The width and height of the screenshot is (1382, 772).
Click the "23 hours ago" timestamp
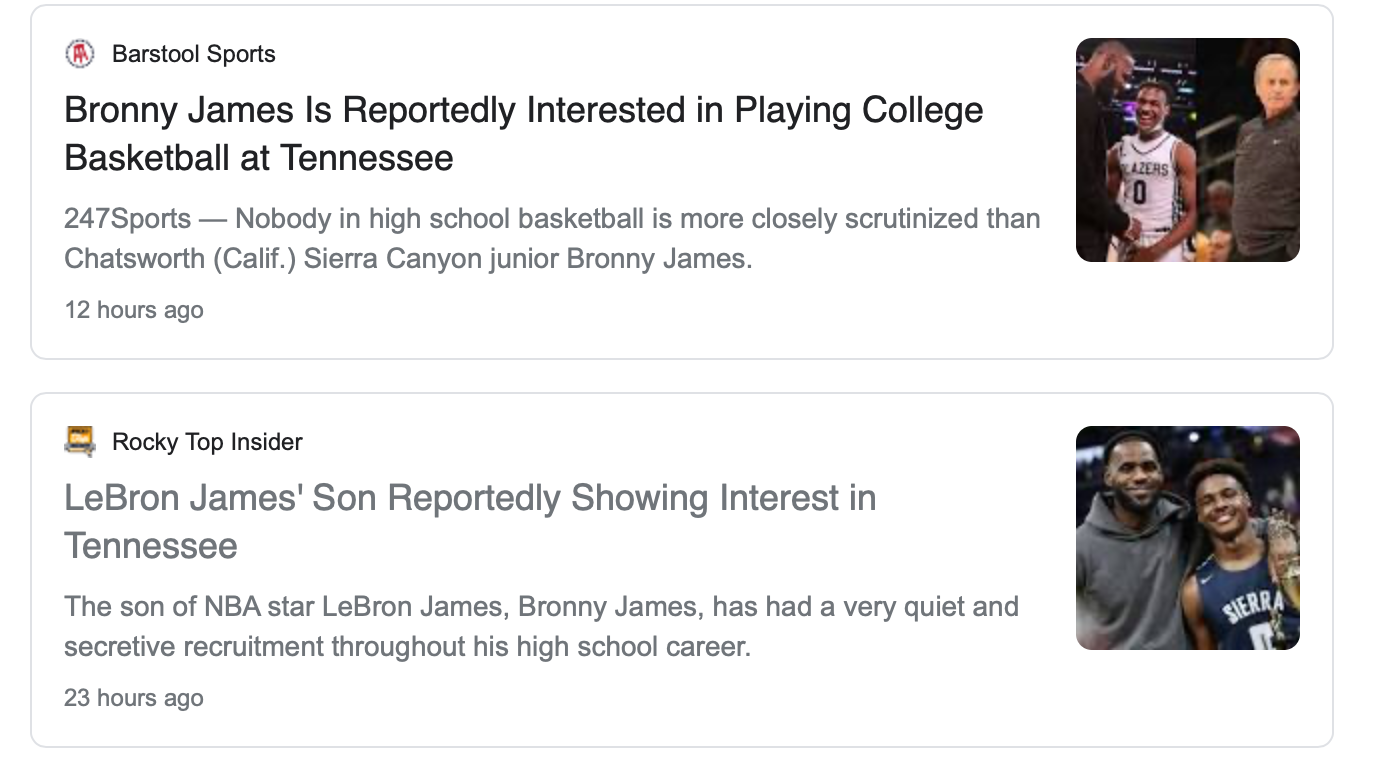[x=134, y=698]
